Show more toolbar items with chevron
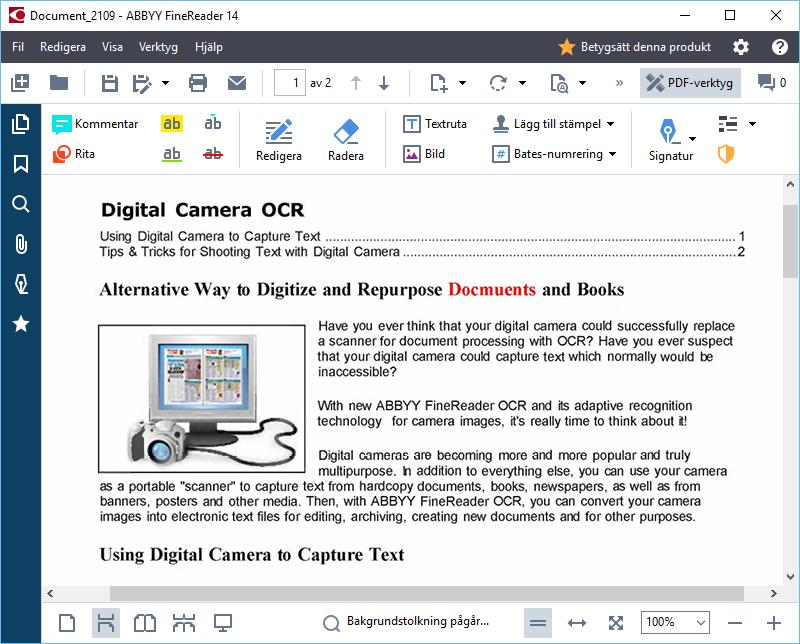This screenshot has width=800, height=644. [x=619, y=83]
